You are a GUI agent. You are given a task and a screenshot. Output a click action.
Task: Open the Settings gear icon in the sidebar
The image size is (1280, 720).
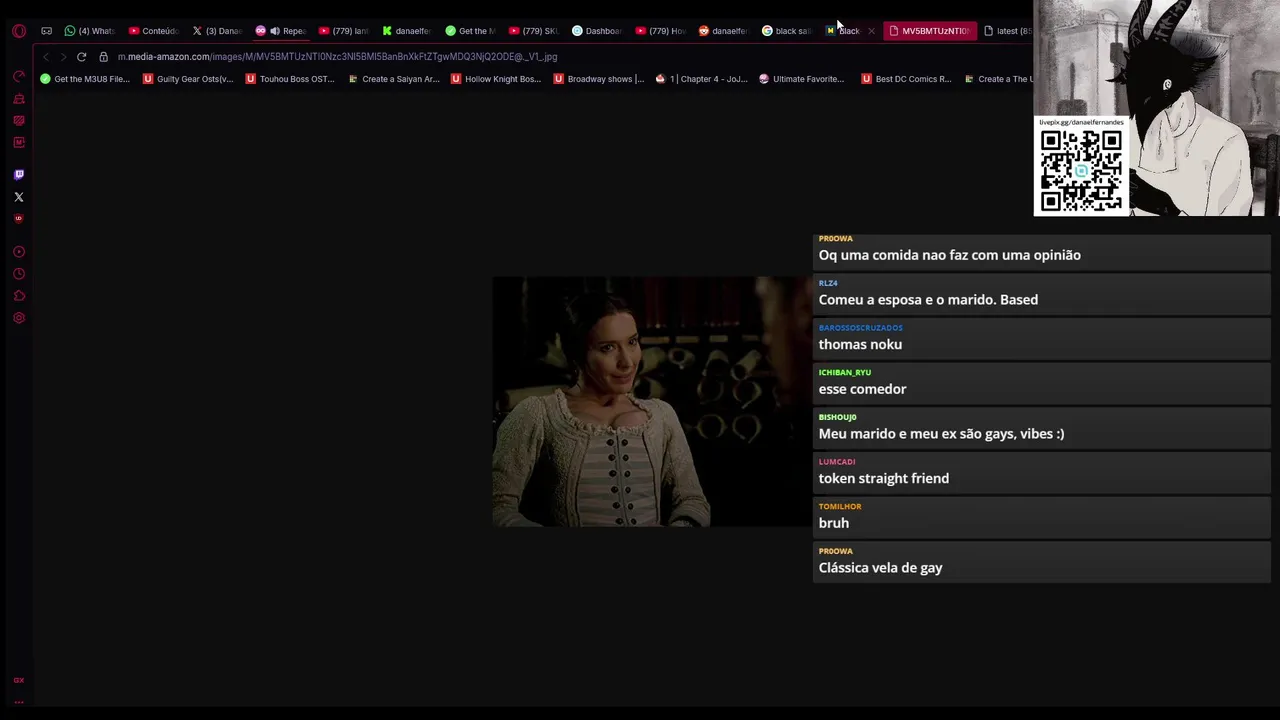point(19,318)
